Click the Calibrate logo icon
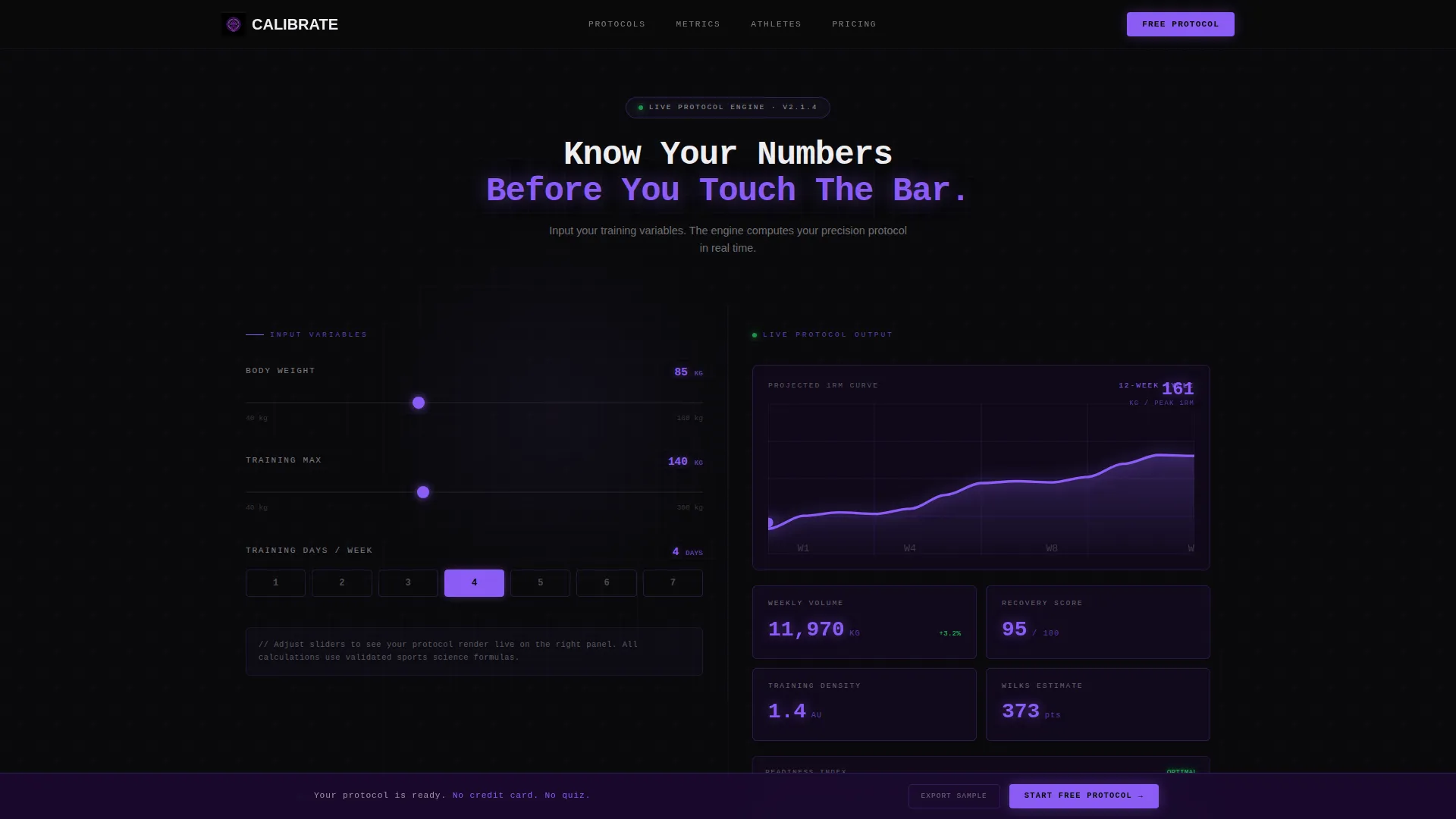Image resolution: width=1456 pixels, height=819 pixels. (234, 24)
